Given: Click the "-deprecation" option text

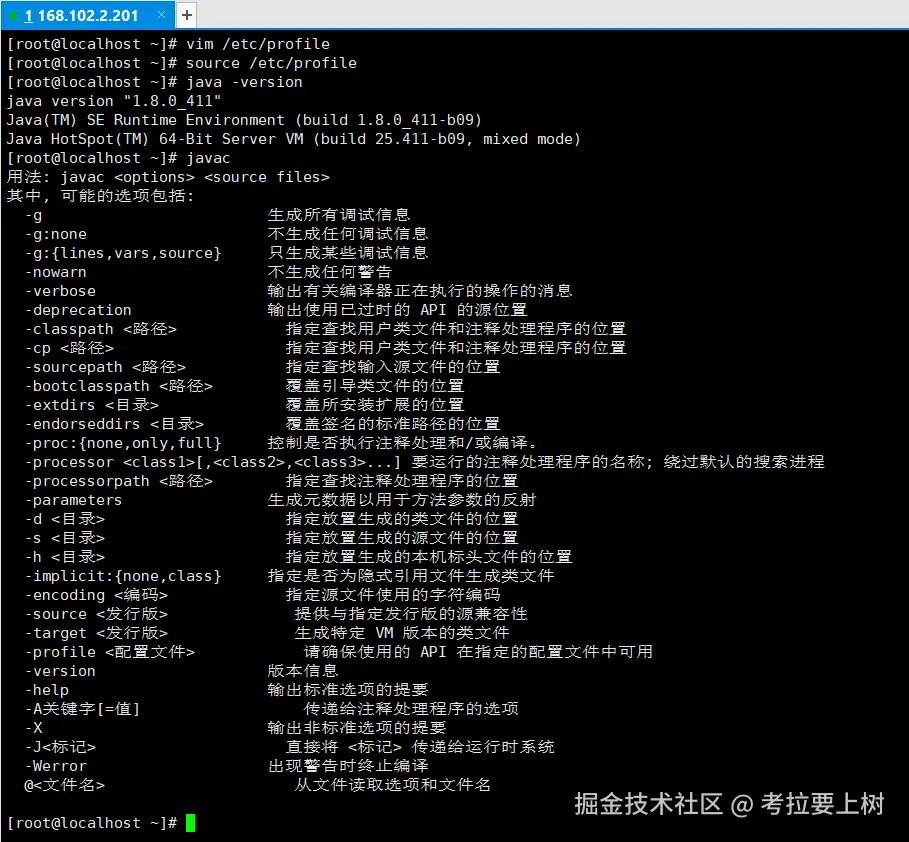Looking at the screenshot, I should click(x=78, y=309).
